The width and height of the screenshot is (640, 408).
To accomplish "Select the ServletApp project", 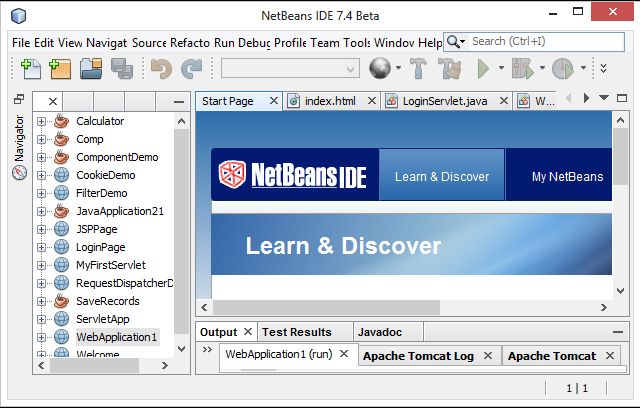I will tap(103, 319).
